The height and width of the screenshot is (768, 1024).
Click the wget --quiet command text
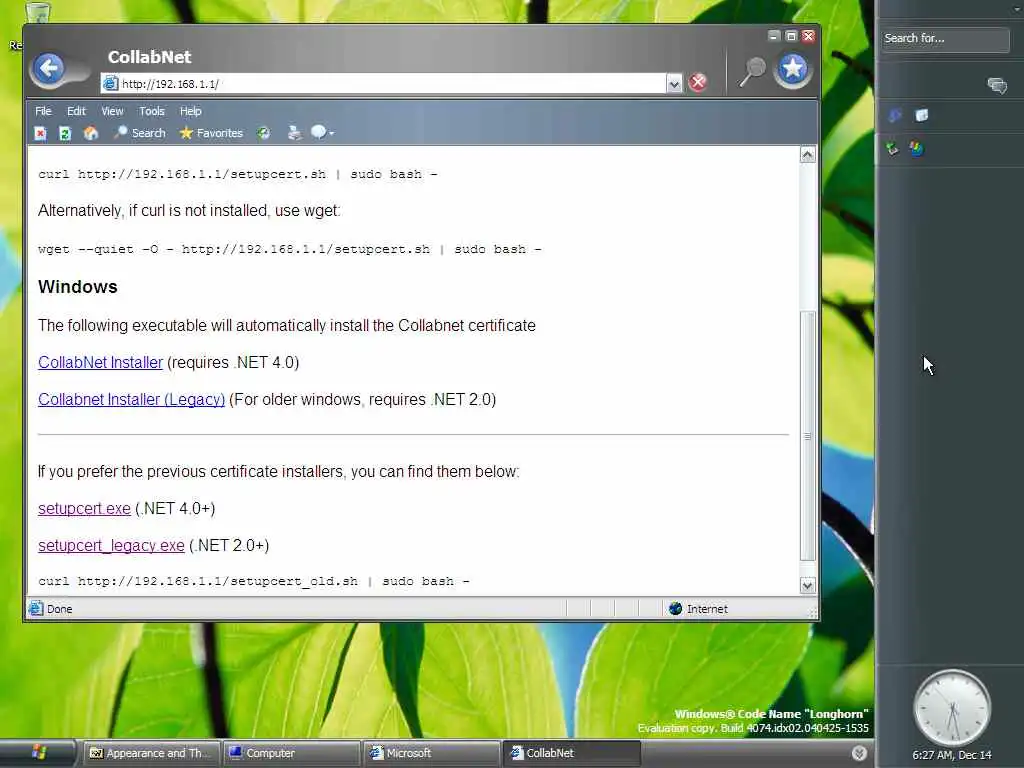click(x=289, y=249)
